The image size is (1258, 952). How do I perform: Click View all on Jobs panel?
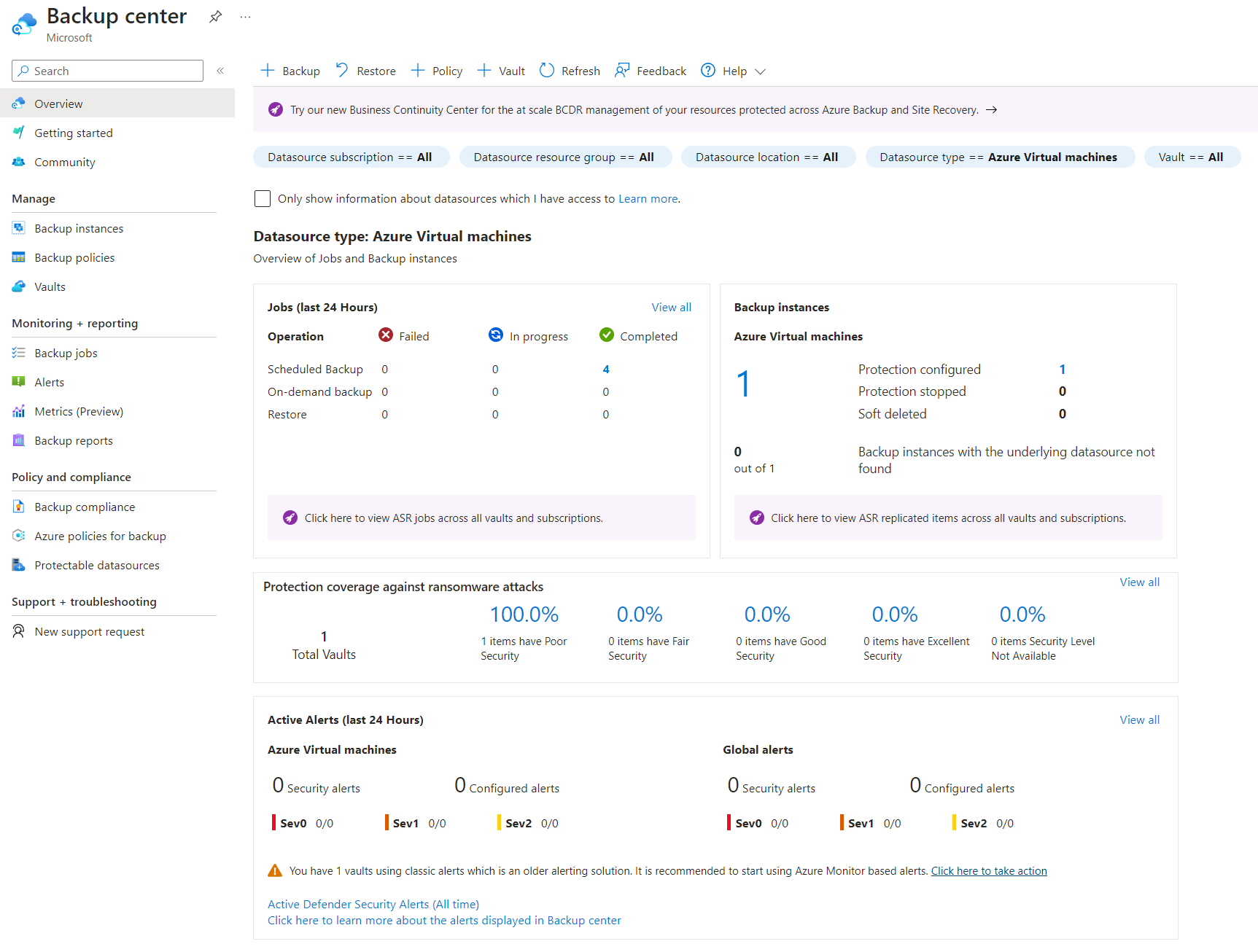point(671,307)
